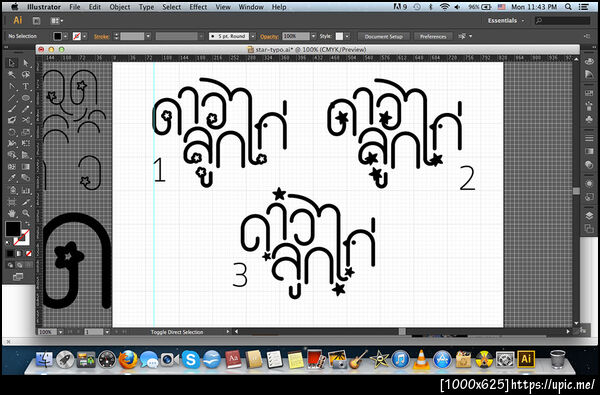Click the horizontal scrollbar of the document
Viewport: 600px width, 395px height.
[x=402, y=331]
